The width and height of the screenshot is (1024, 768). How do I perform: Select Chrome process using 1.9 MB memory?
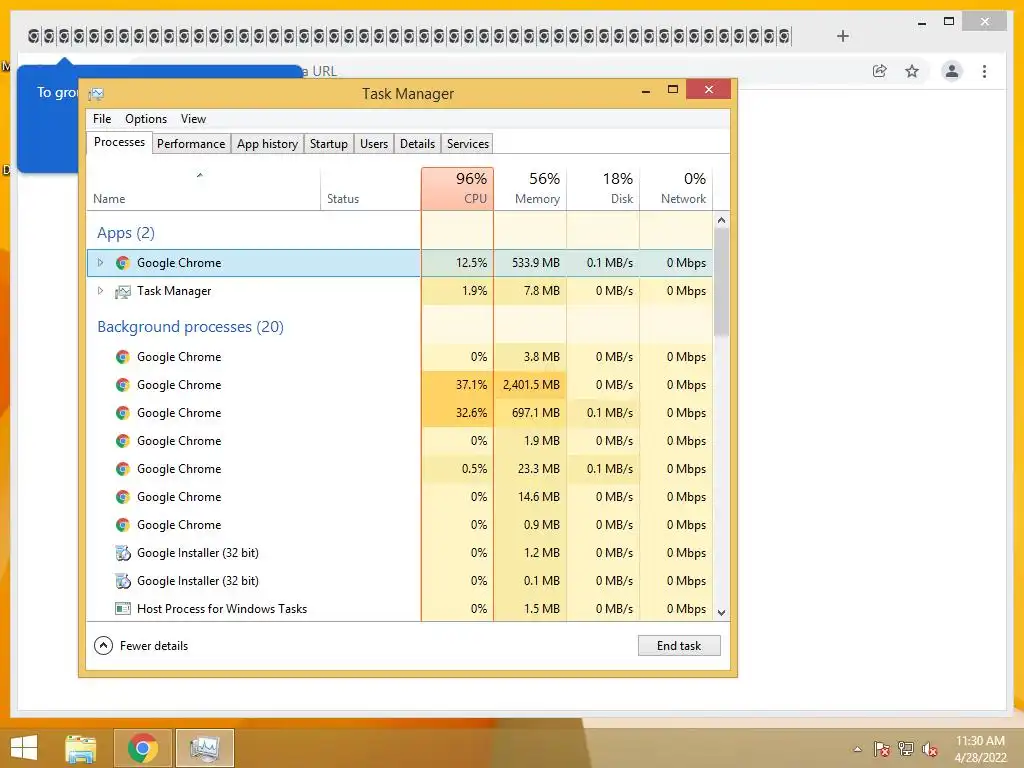click(400, 441)
